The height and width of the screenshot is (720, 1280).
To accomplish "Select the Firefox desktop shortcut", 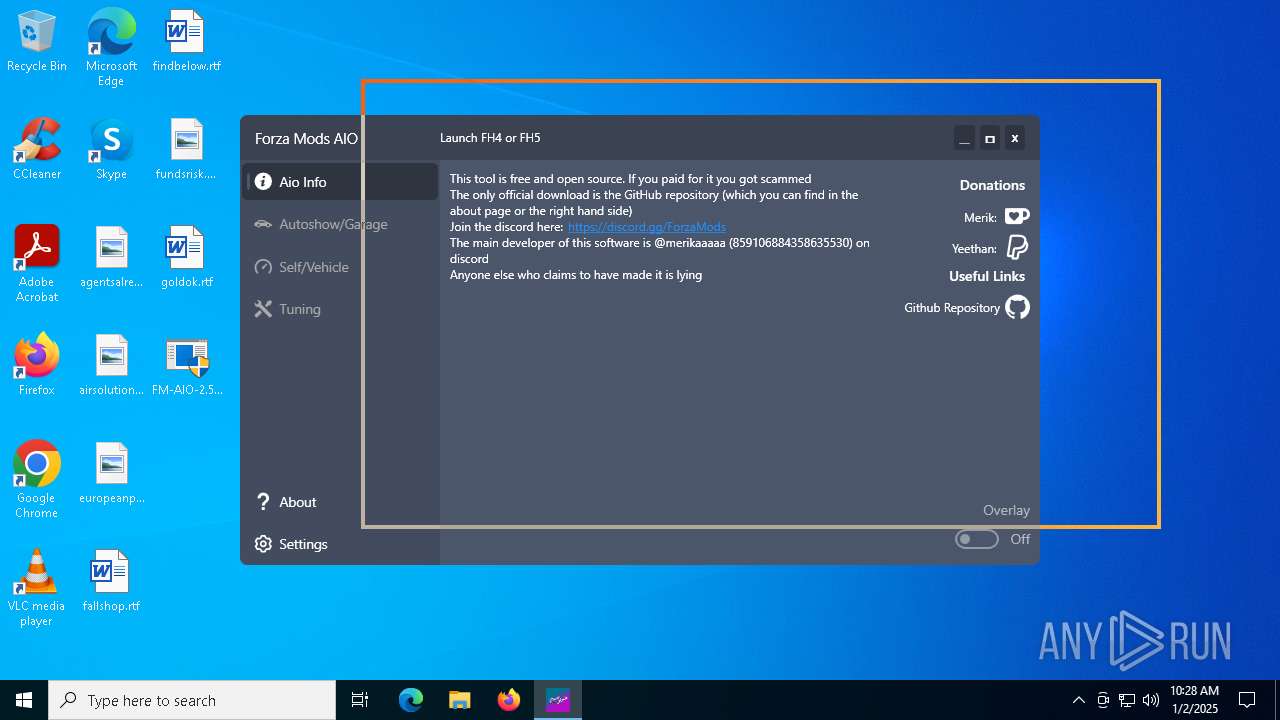I will point(37,365).
